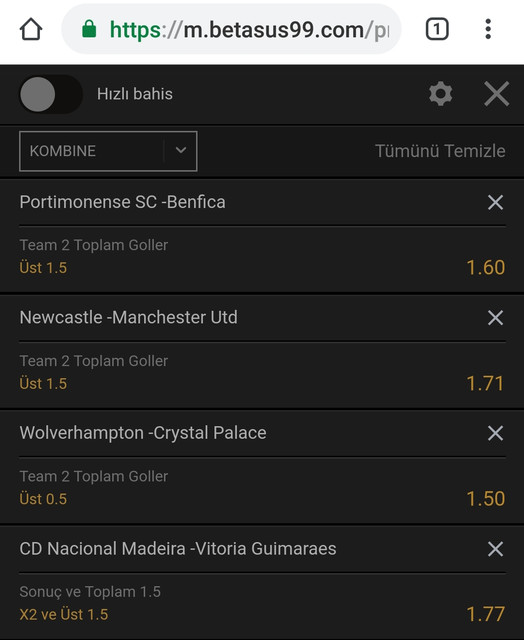Image resolution: width=524 pixels, height=640 pixels.
Task: Remove Newcastle -Manchester Utd selection
Action: click(x=495, y=318)
